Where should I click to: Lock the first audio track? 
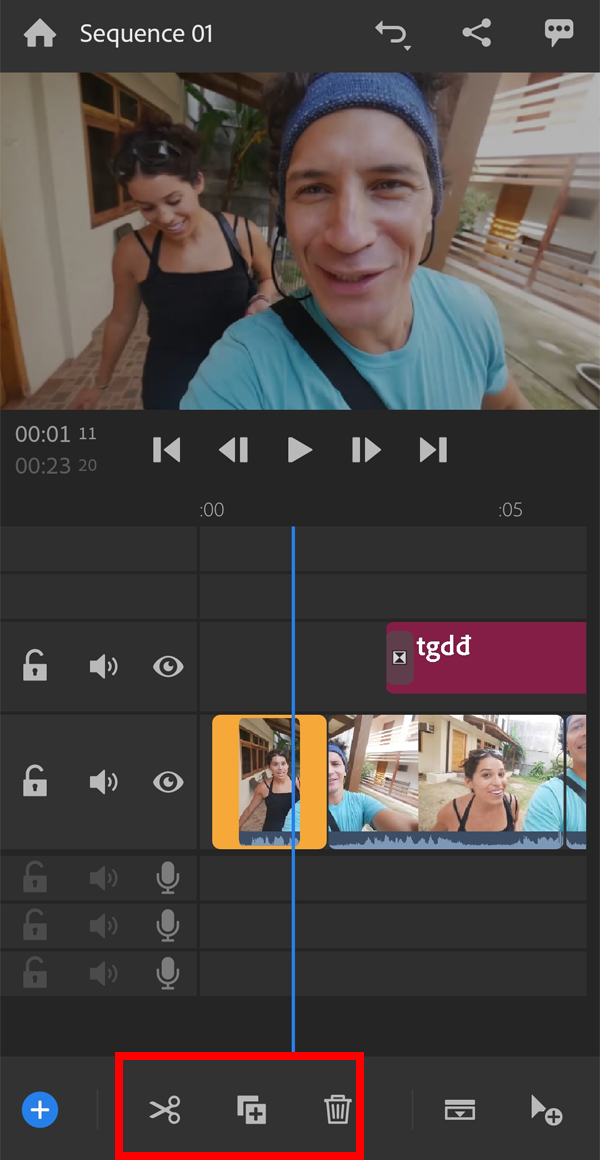pos(35,878)
